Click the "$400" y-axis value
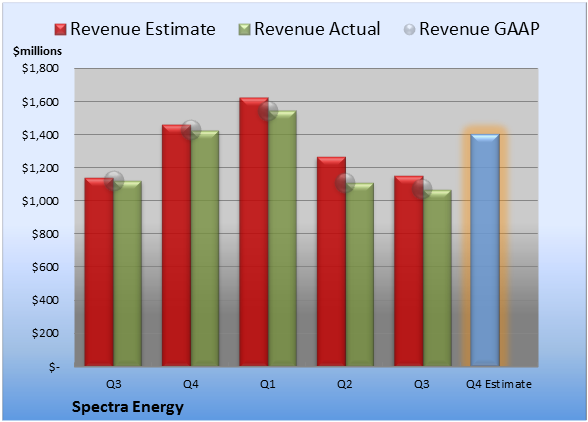The width and height of the screenshot is (588, 422). (45, 300)
